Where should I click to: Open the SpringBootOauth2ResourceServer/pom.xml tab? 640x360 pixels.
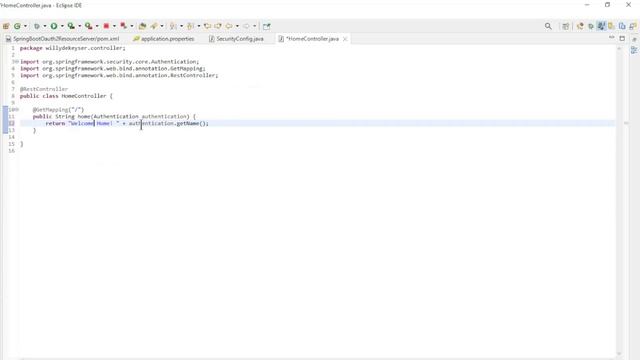pyautogui.click(x=62, y=39)
